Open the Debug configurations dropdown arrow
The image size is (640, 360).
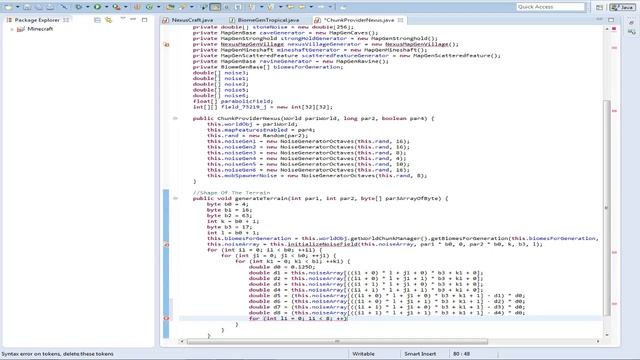click(87, 7)
